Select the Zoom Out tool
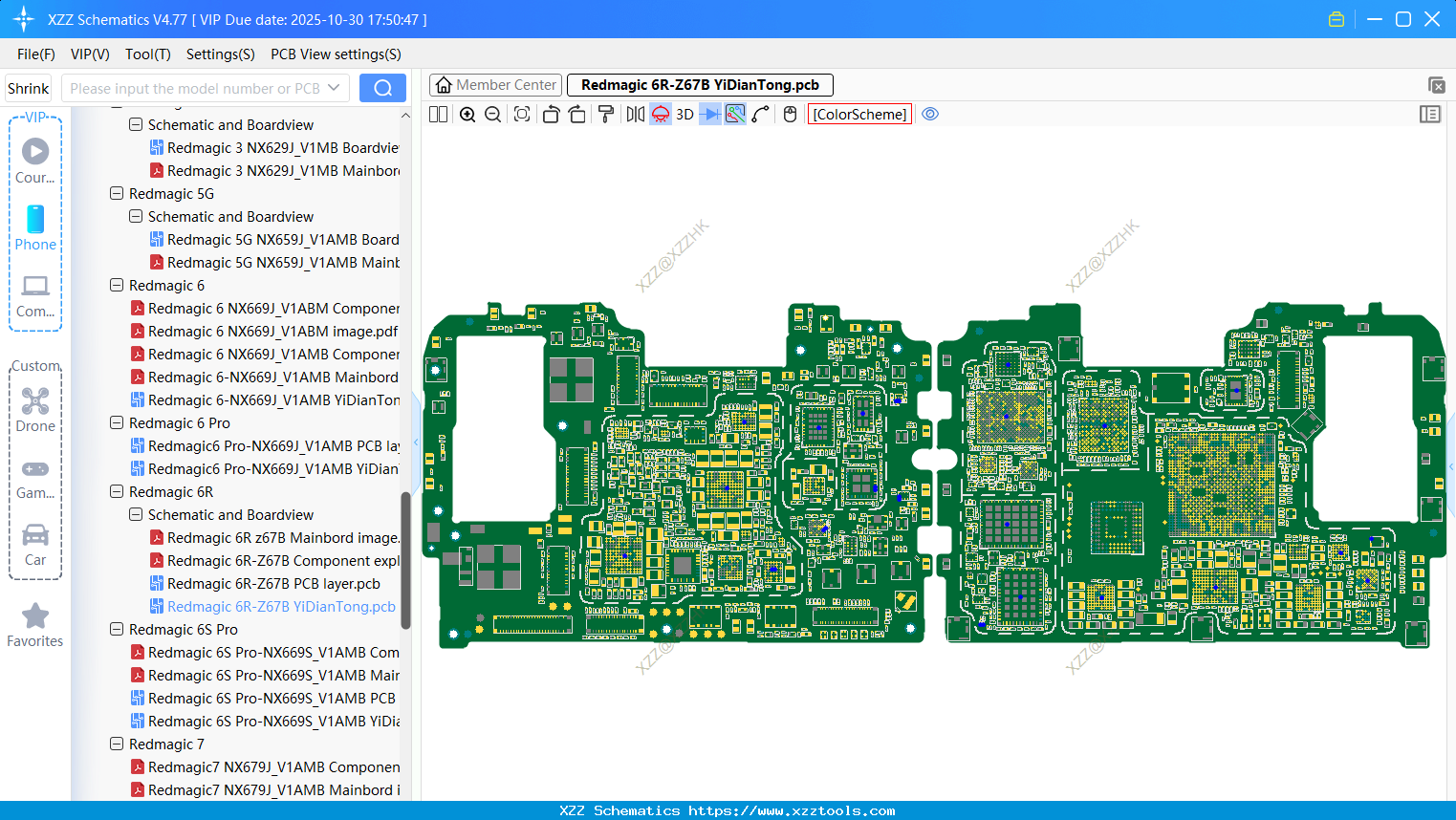Screen dimensions: 1456x820 click(x=491, y=114)
